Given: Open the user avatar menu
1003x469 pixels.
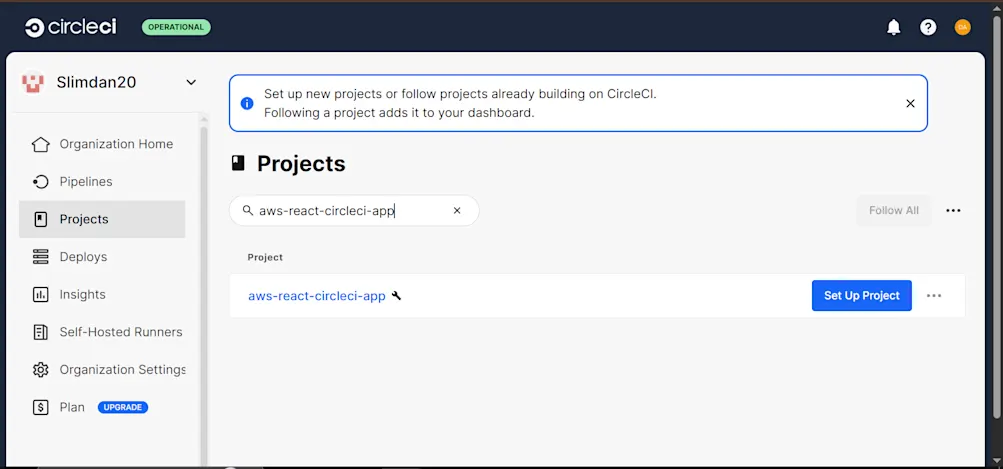Looking at the screenshot, I should click(963, 28).
